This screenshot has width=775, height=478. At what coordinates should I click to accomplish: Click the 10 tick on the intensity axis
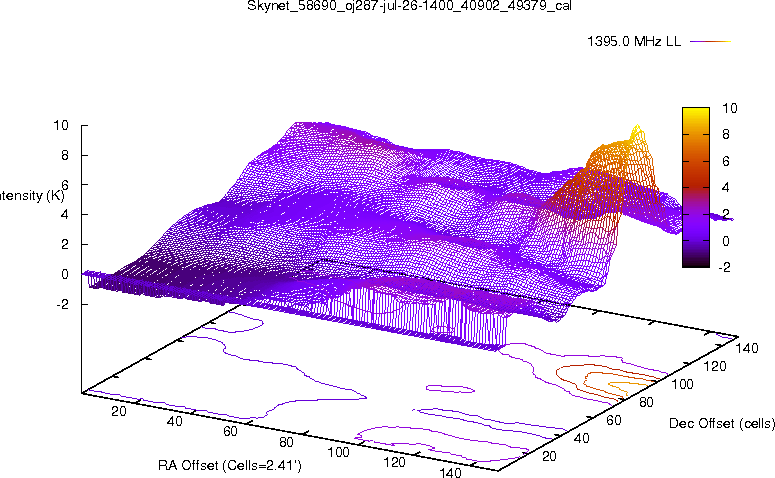(x=61, y=125)
